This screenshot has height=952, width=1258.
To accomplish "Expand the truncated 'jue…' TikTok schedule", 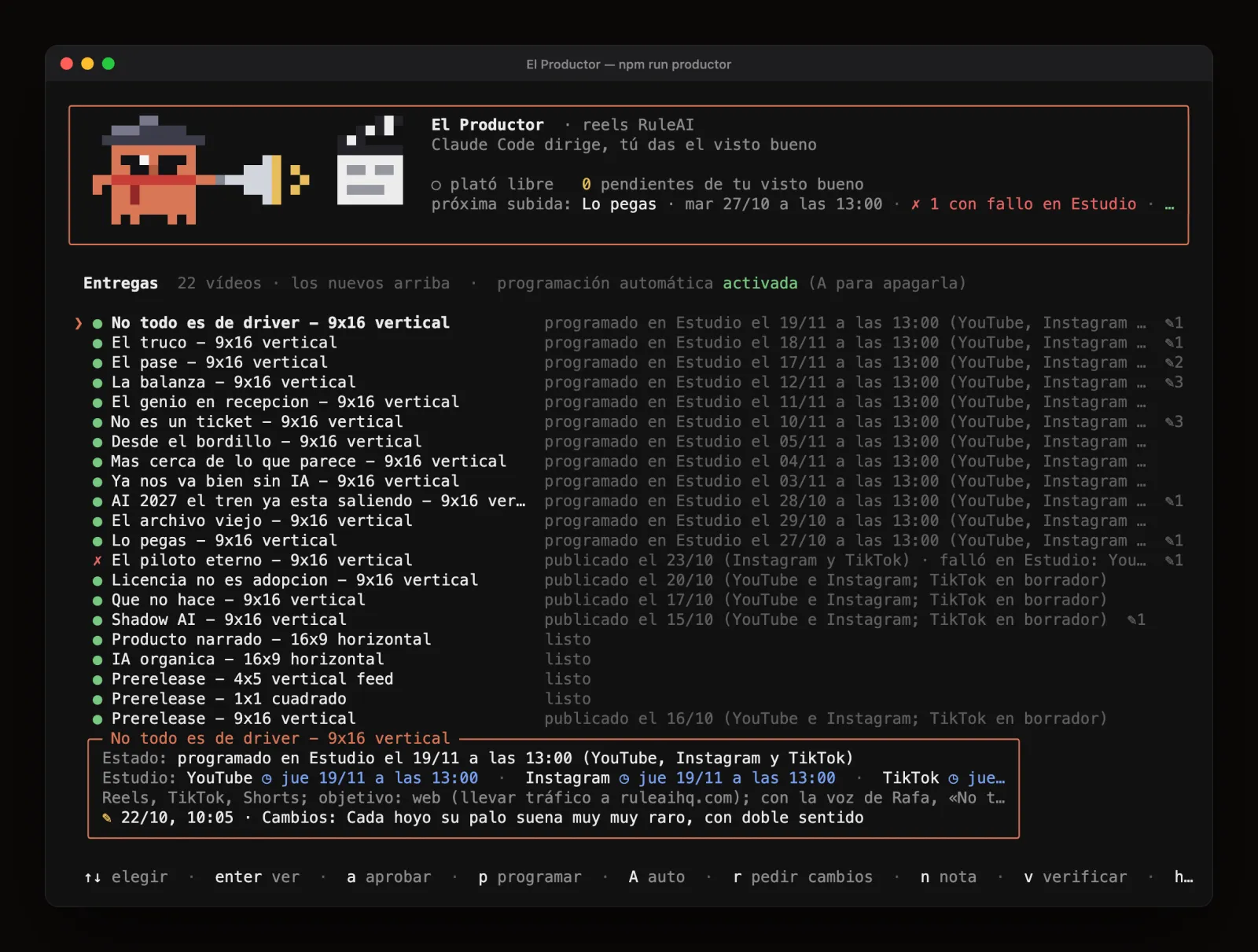I will pos(986,778).
